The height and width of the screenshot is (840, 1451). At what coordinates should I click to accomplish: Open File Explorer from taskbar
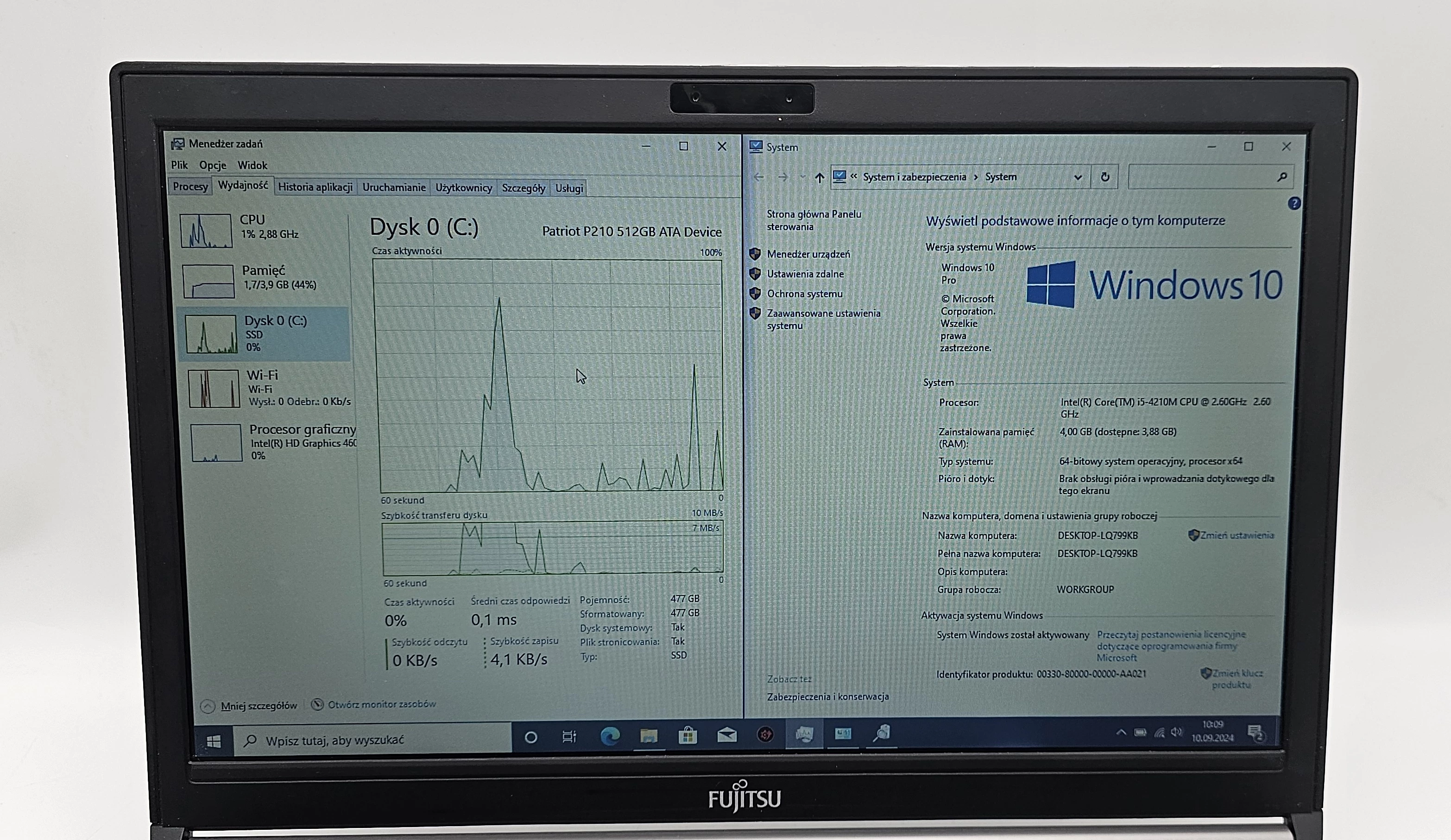click(x=648, y=735)
